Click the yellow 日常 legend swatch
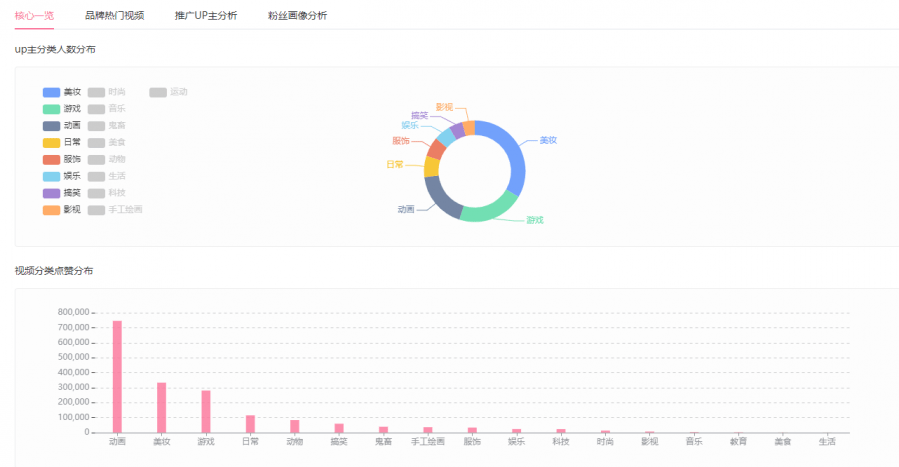Viewport: 899px width, 467px height. (x=52, y=143)
